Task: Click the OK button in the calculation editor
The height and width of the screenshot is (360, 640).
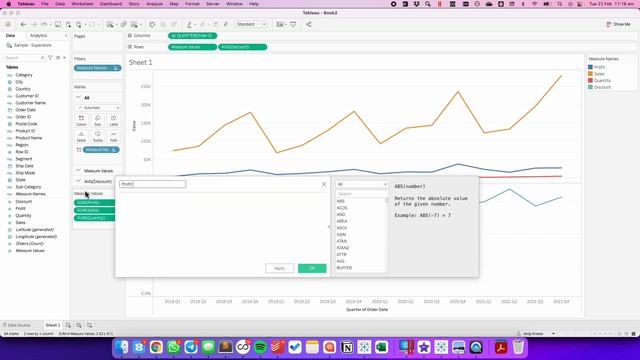Action: pyautogui.click(x=312, y=268)
